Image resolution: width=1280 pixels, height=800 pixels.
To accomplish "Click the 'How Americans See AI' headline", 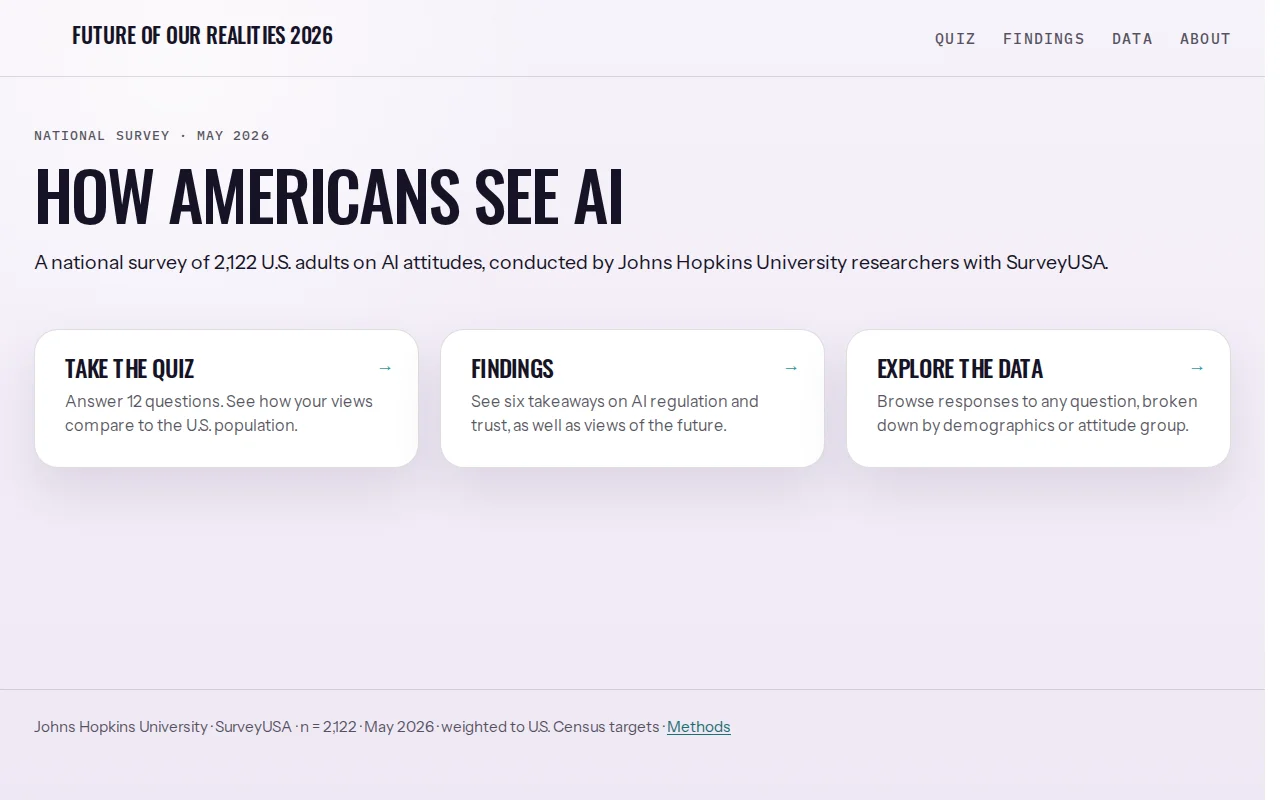I will point(329,197).
